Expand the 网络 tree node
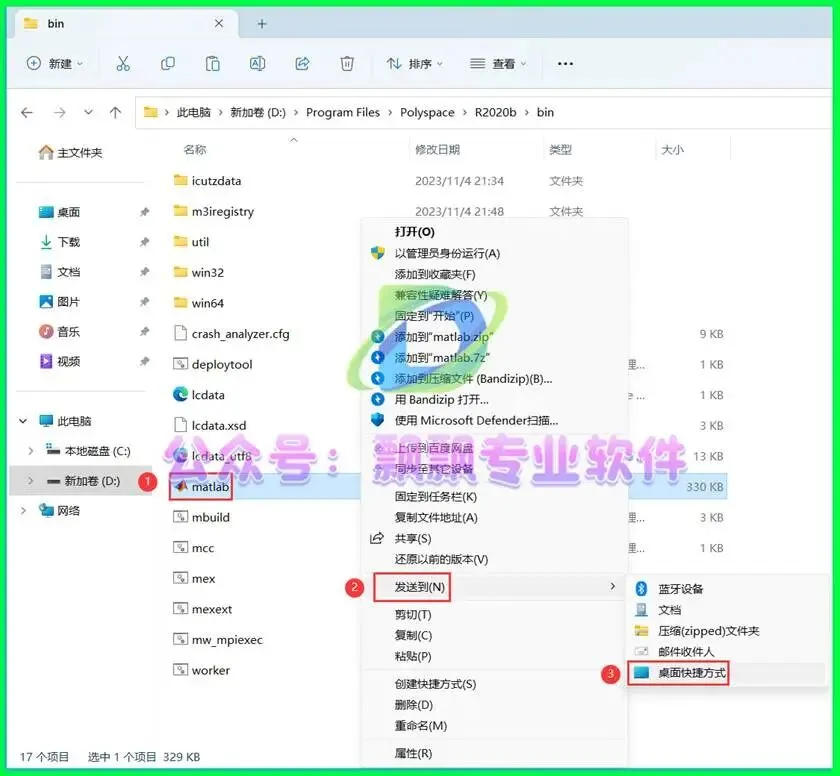Image resolution: width=840 pixels, height=776 pixels. tap(23, 510)
